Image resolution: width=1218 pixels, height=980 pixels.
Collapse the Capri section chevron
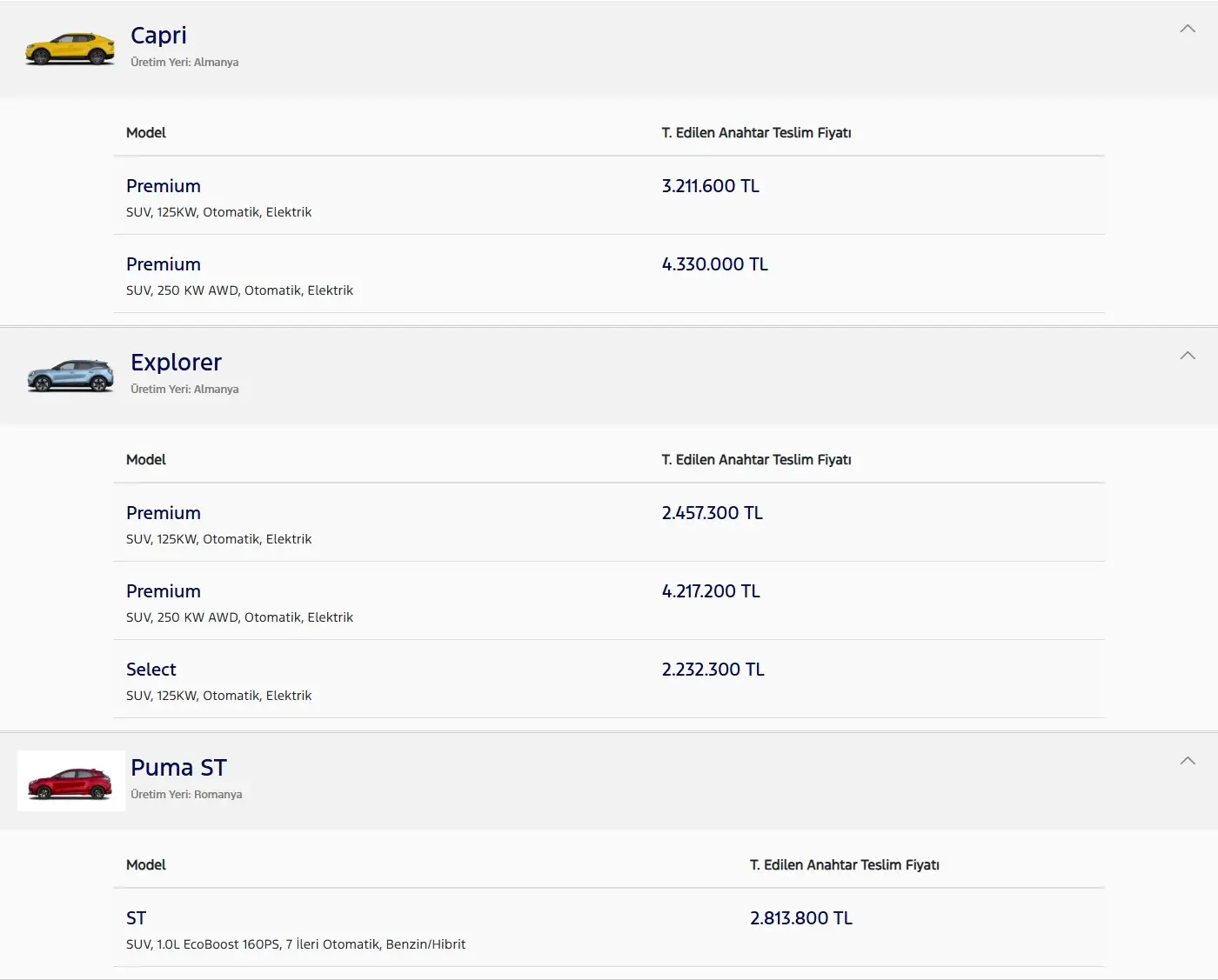coord(1188,29)
